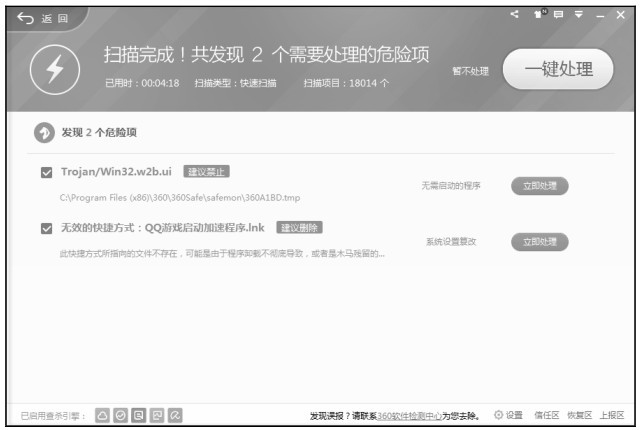
Task: Open the skin shirt icon
Action: click(540, 14)
